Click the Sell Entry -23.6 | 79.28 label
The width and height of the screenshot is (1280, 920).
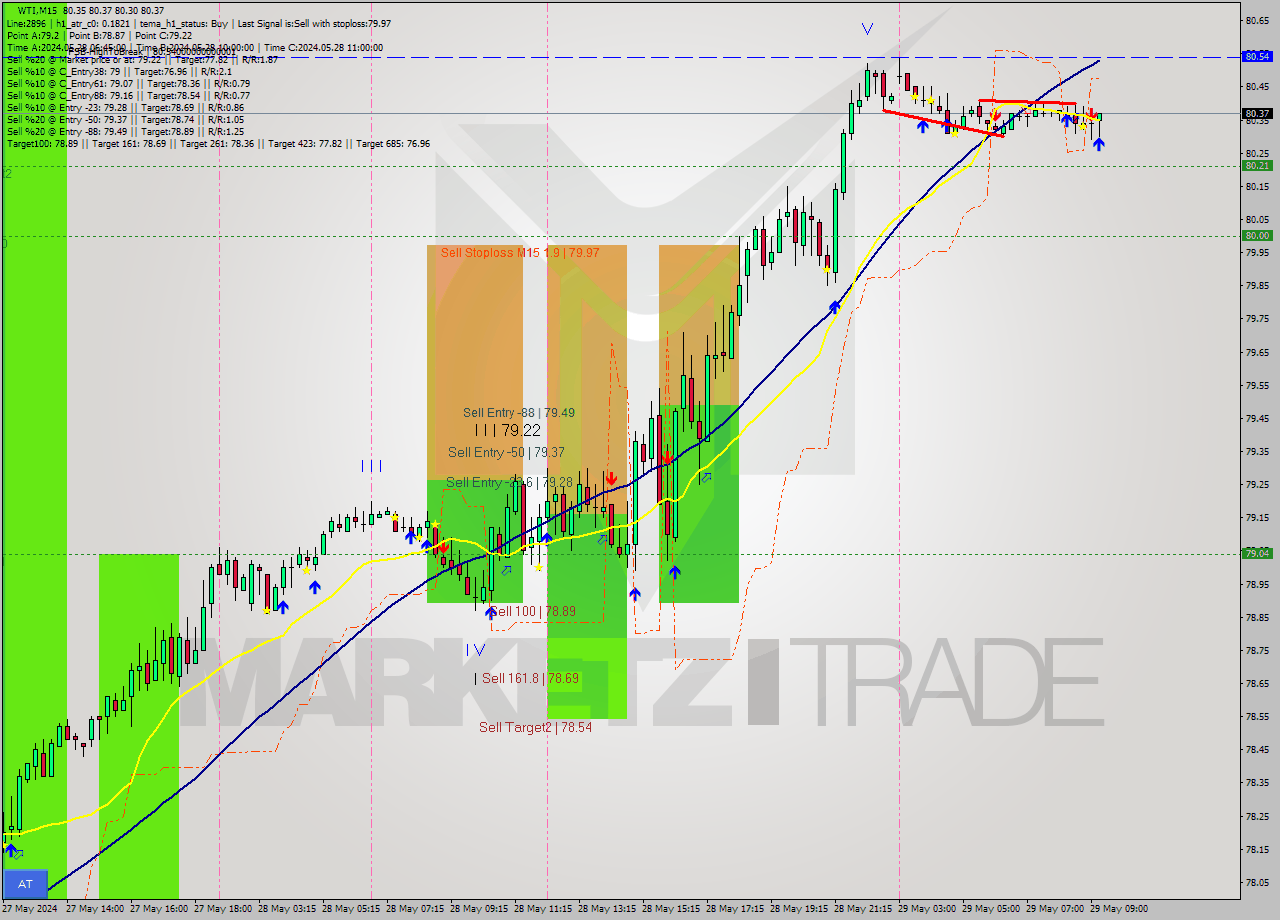click(x=509, y=482)
